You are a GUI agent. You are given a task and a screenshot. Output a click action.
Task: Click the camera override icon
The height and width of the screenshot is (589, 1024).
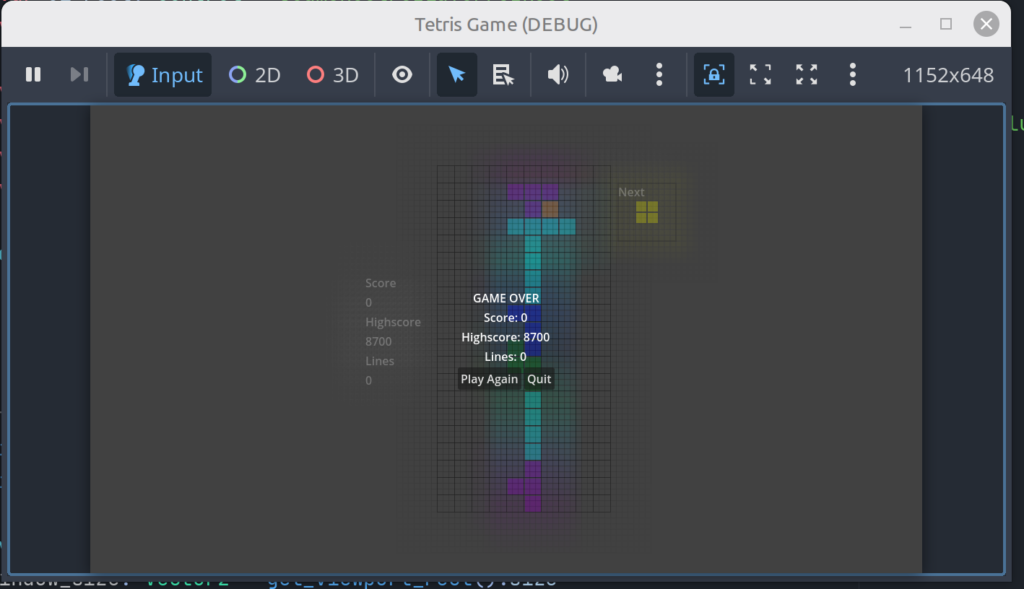(x=612, y=75)
